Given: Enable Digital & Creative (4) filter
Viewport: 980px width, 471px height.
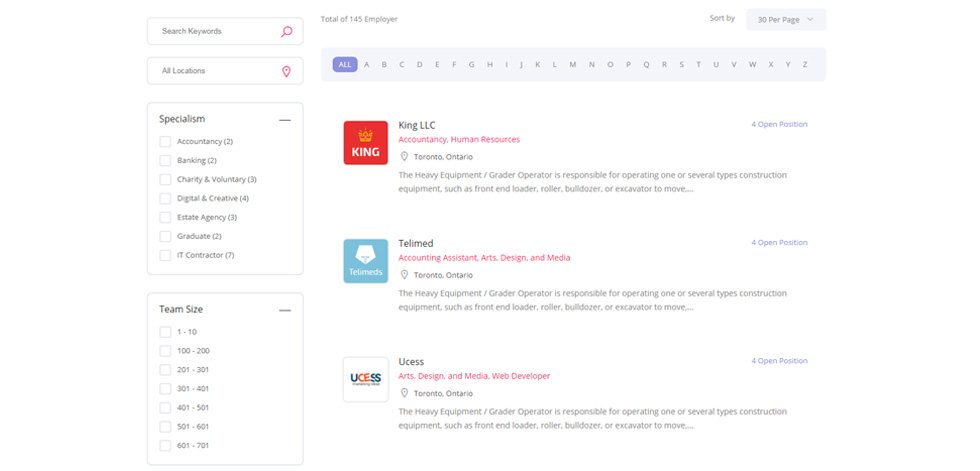Looking at the screenshot, I should click(x=165, y=199).
